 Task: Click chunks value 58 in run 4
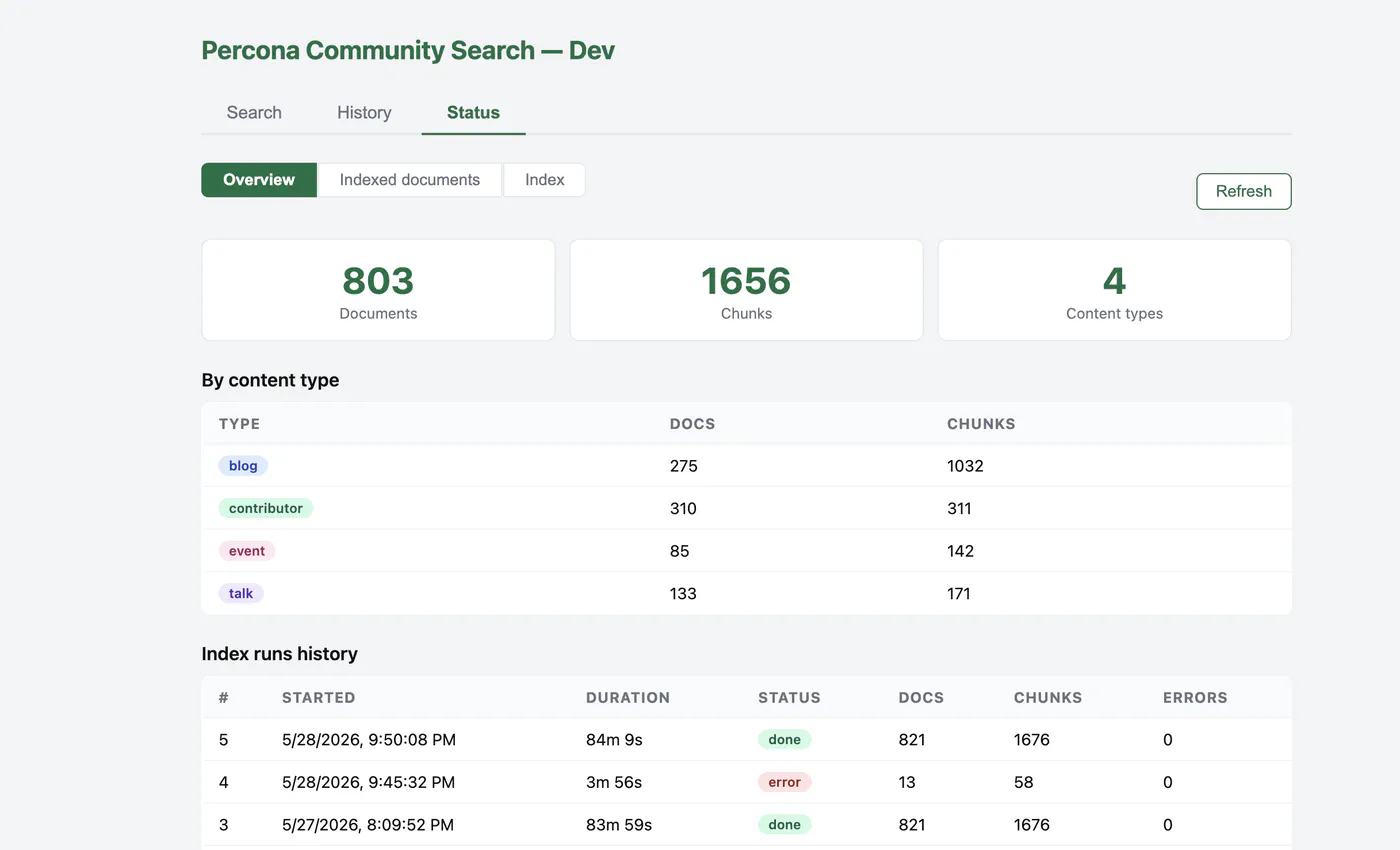point(1024,782)
